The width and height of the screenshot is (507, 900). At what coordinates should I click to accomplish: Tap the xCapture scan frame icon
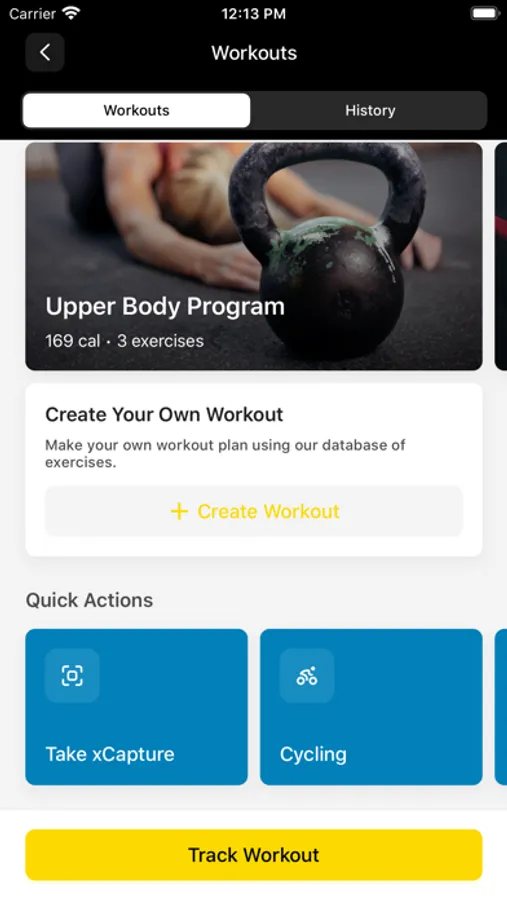click(x=72, y=676)
